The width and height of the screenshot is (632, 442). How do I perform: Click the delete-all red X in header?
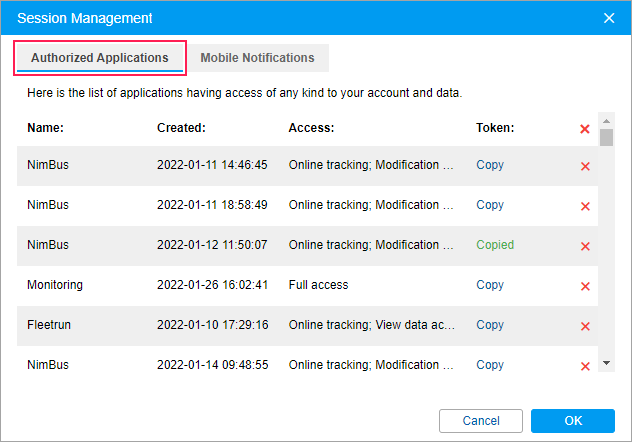point(585,129)
